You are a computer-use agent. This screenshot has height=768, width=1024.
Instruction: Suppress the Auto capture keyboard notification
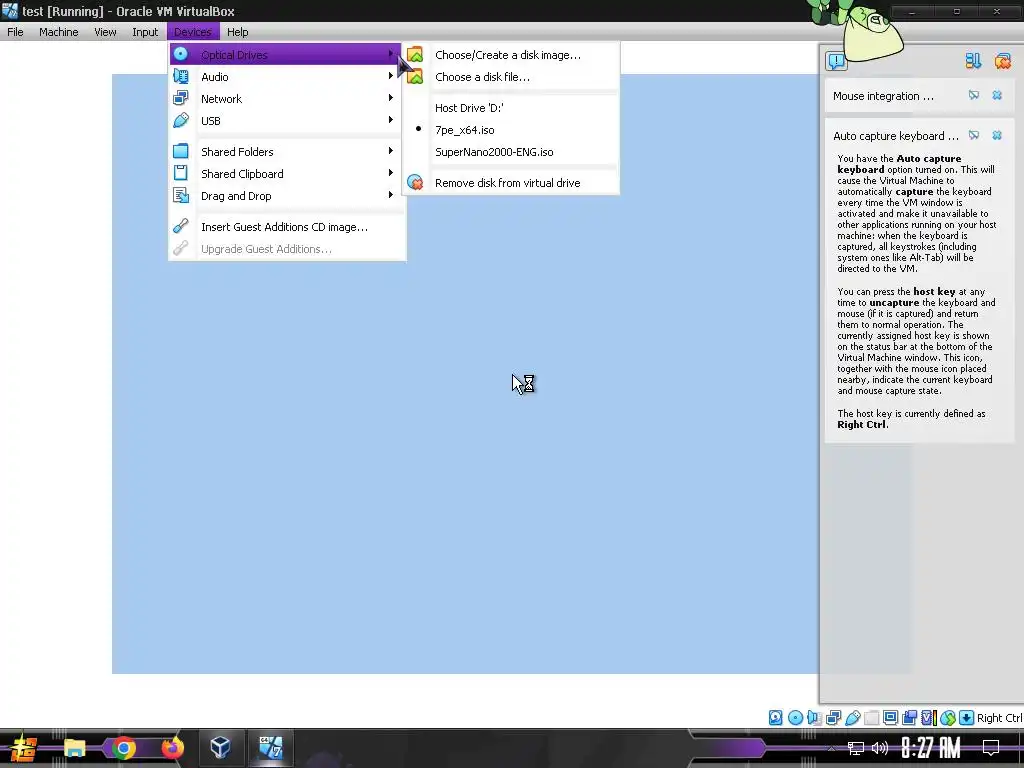[x=974, y=135]
